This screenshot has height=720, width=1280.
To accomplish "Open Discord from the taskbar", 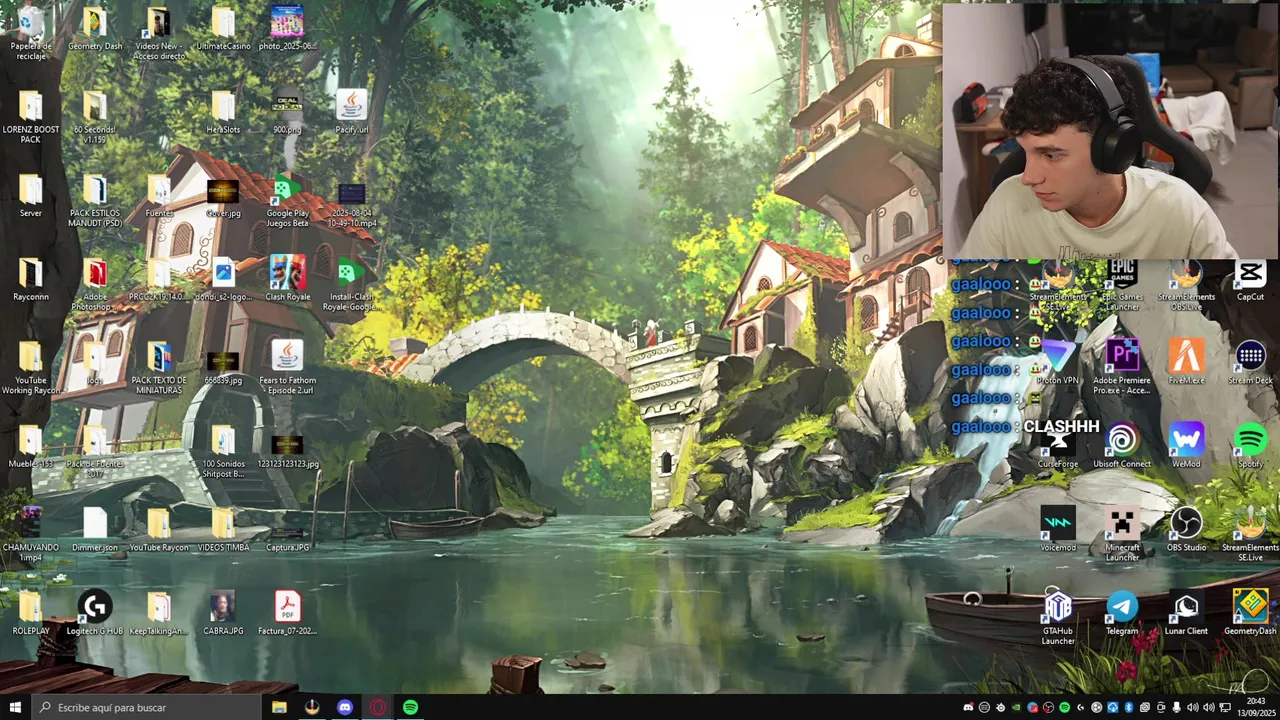I will coord(345,707).
